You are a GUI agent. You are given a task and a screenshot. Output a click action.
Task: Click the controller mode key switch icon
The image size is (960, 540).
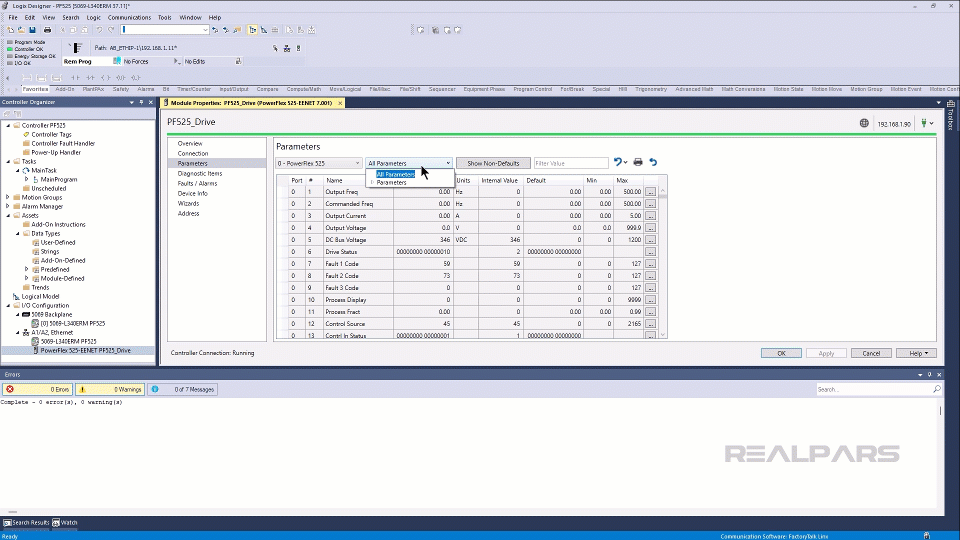[76, 48]
